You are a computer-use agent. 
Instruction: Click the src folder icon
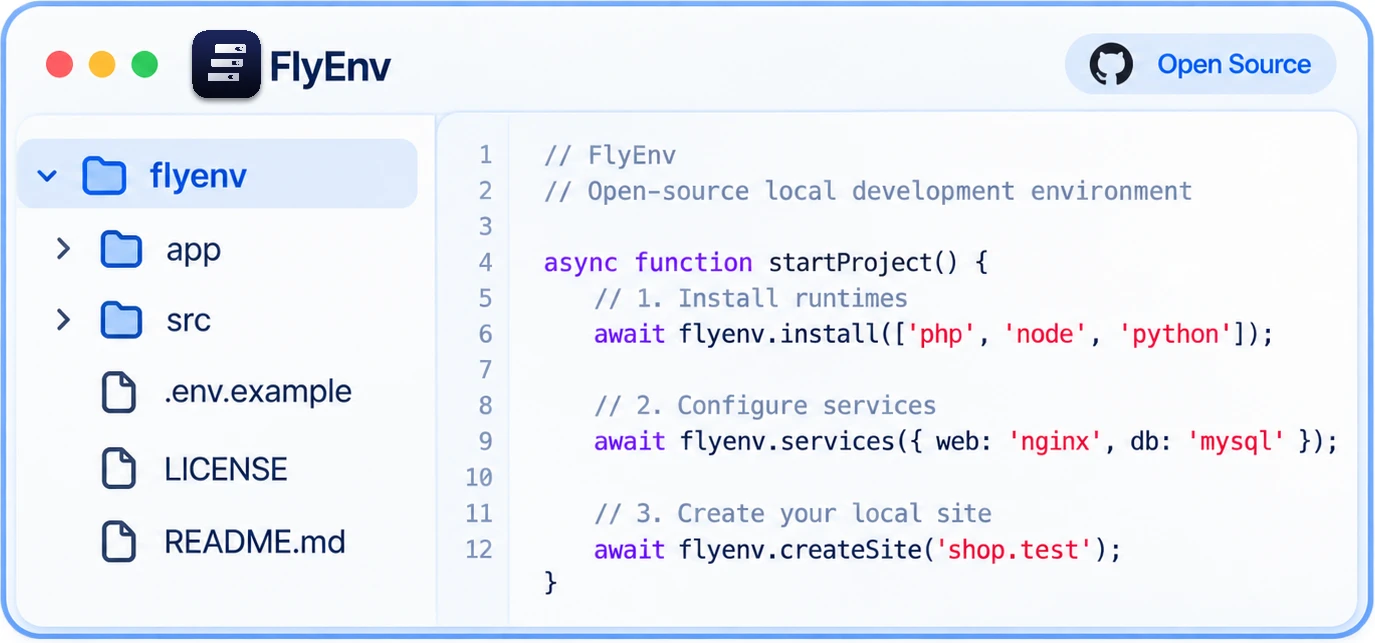click(x=121, y=320)
